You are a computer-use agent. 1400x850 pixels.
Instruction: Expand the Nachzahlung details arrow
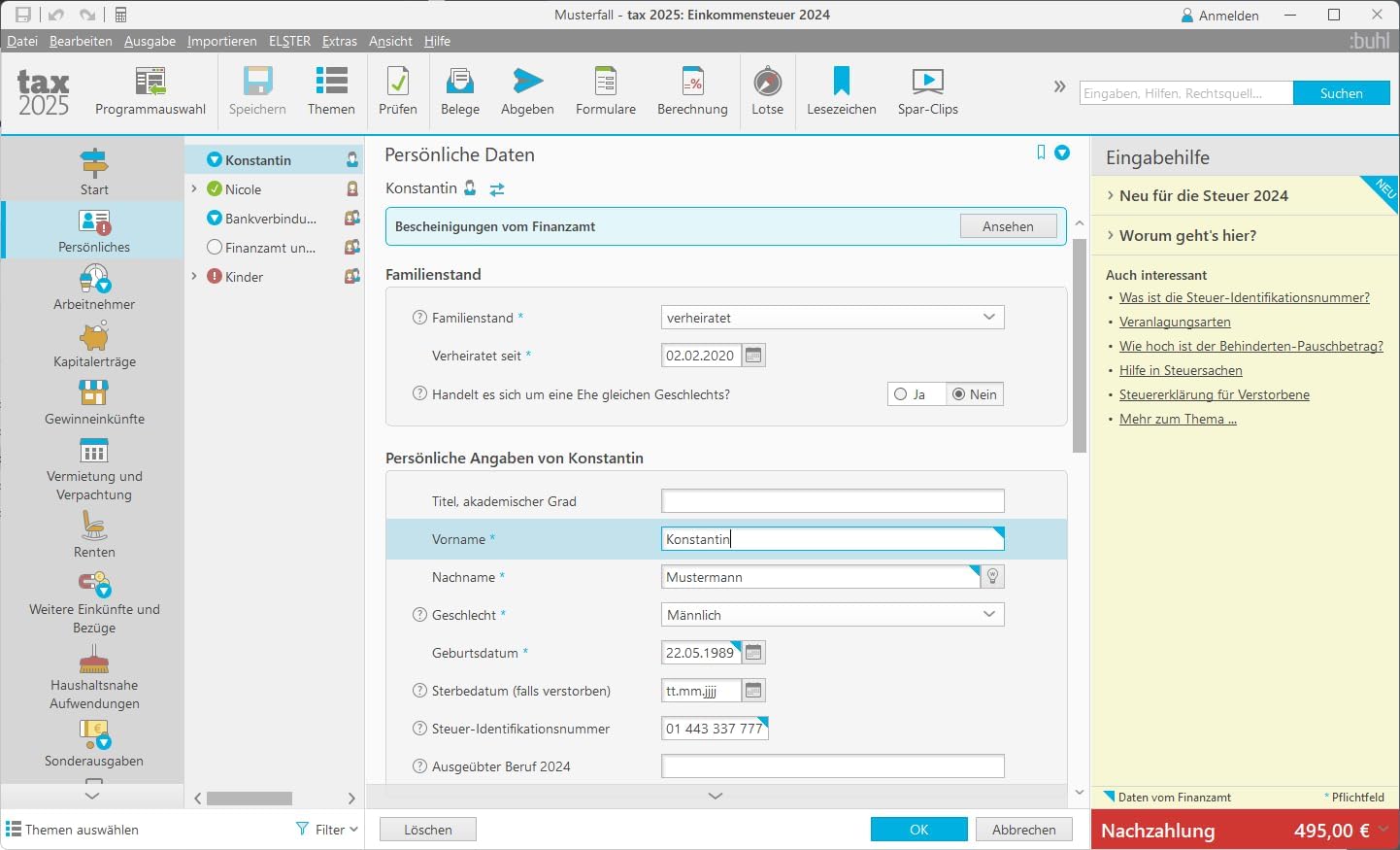point(1383,830)
